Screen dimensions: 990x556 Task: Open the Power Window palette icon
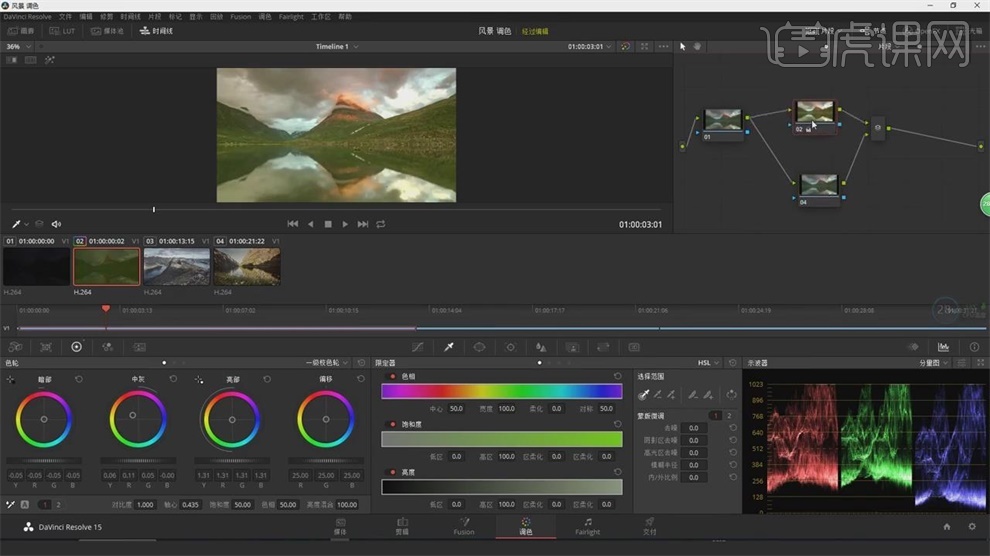click(479, 347)
